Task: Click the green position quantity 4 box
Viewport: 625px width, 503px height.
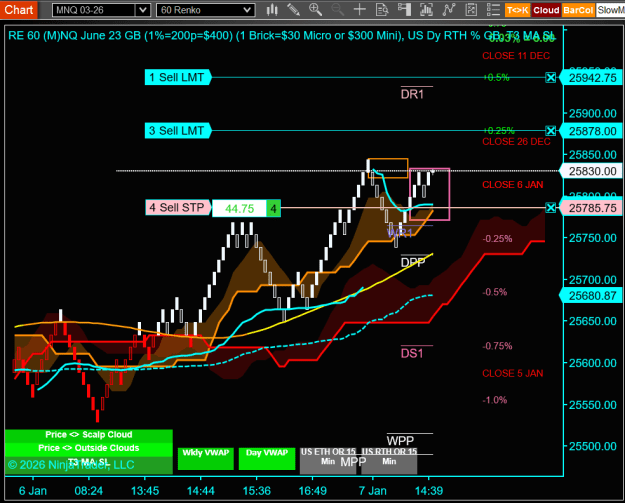Action: point(273,208)
